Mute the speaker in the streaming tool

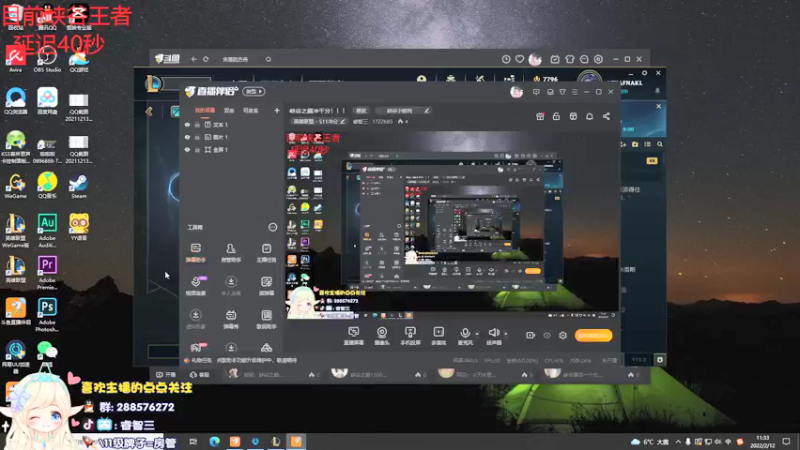coord(493,336)
